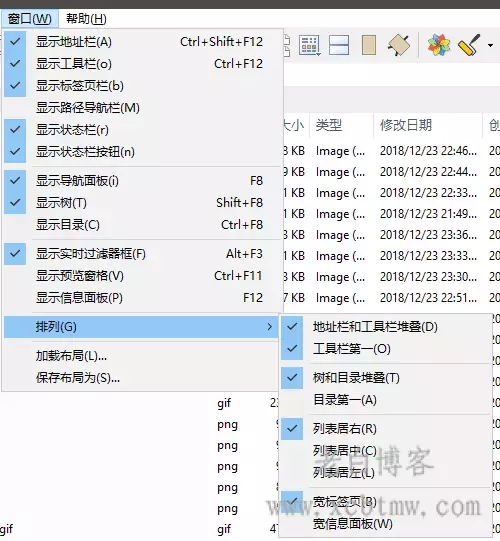Select 列表居右(R) layout option
The width and height of the screenshot is (500, 541).
coord(386,429)
